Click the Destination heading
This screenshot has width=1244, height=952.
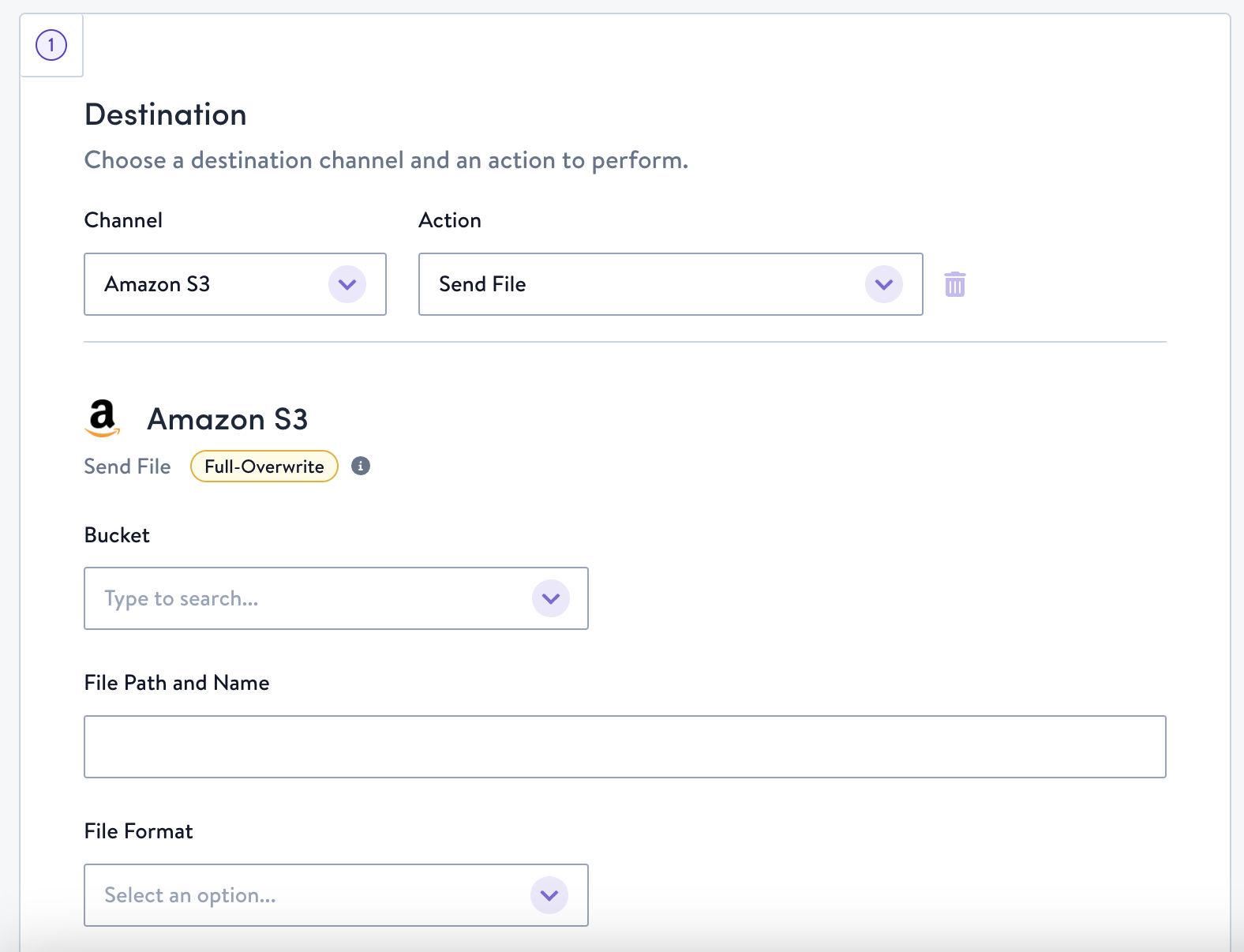click(166, 114)
